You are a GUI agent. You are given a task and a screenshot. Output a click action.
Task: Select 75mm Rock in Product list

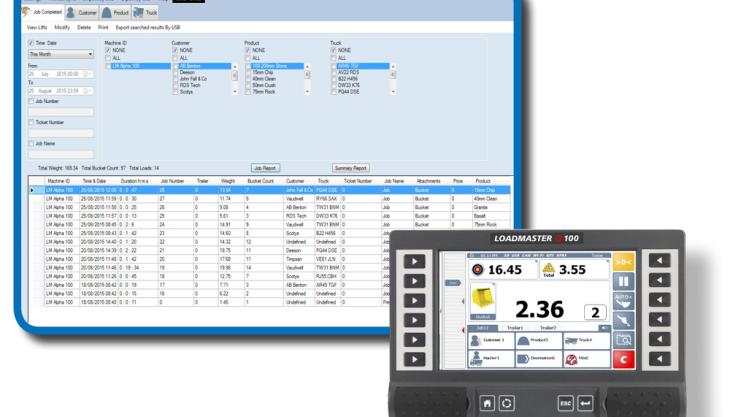[264, 92]
